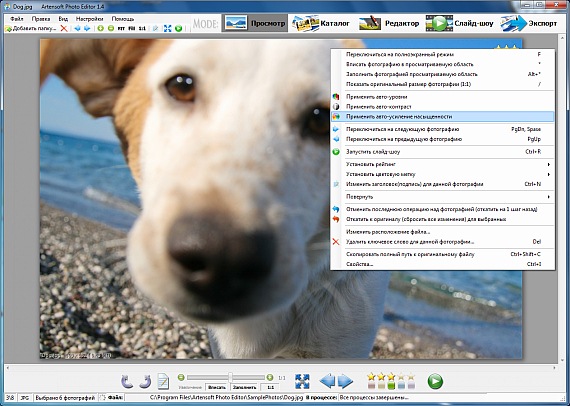
Task: Click rotate counterclockwise icon in bottom panel
Action: [127, 381]
